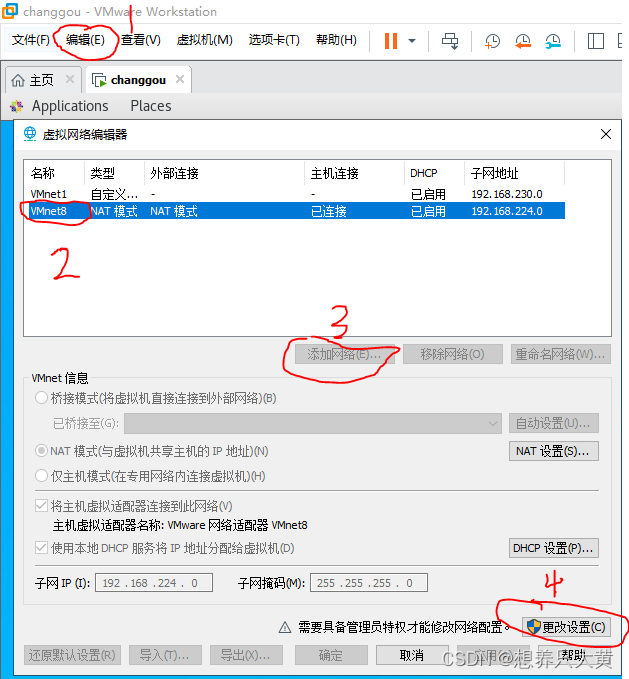
Task: Click the 导入(T)... button
Action: (165, 655)
